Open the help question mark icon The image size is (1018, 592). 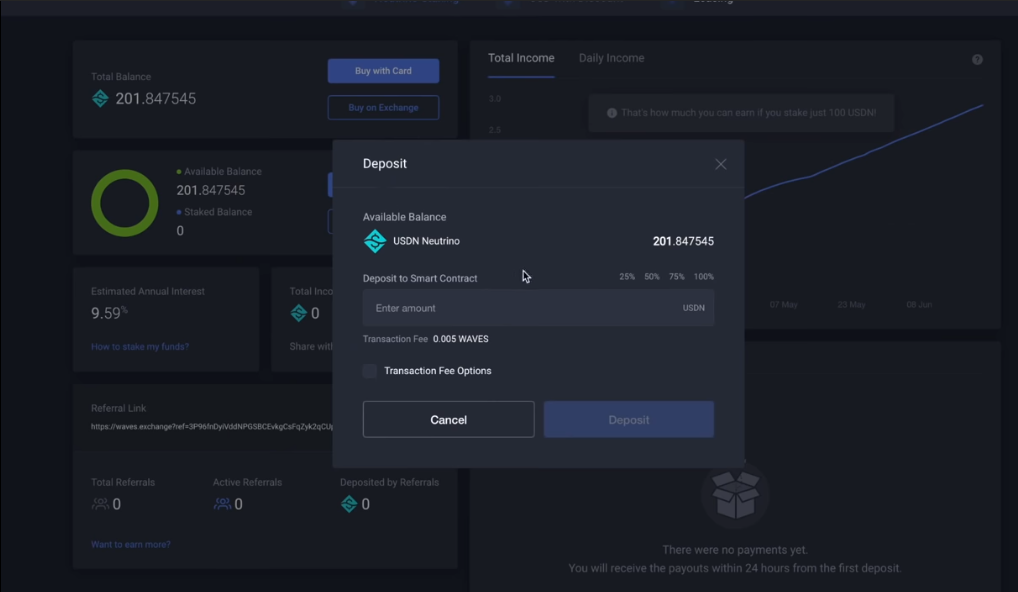977,60
